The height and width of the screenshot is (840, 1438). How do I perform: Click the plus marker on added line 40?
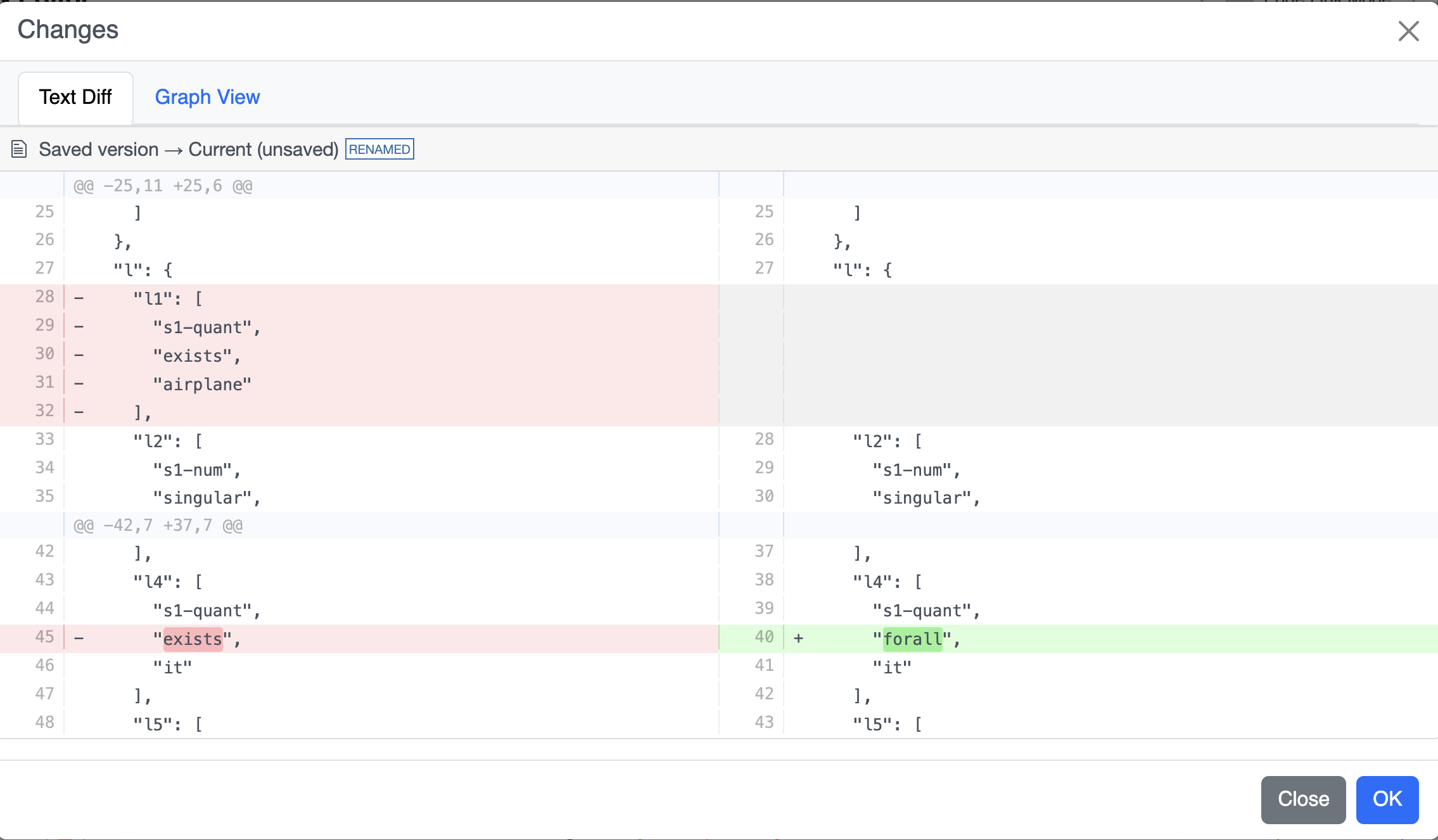[798, 638]
